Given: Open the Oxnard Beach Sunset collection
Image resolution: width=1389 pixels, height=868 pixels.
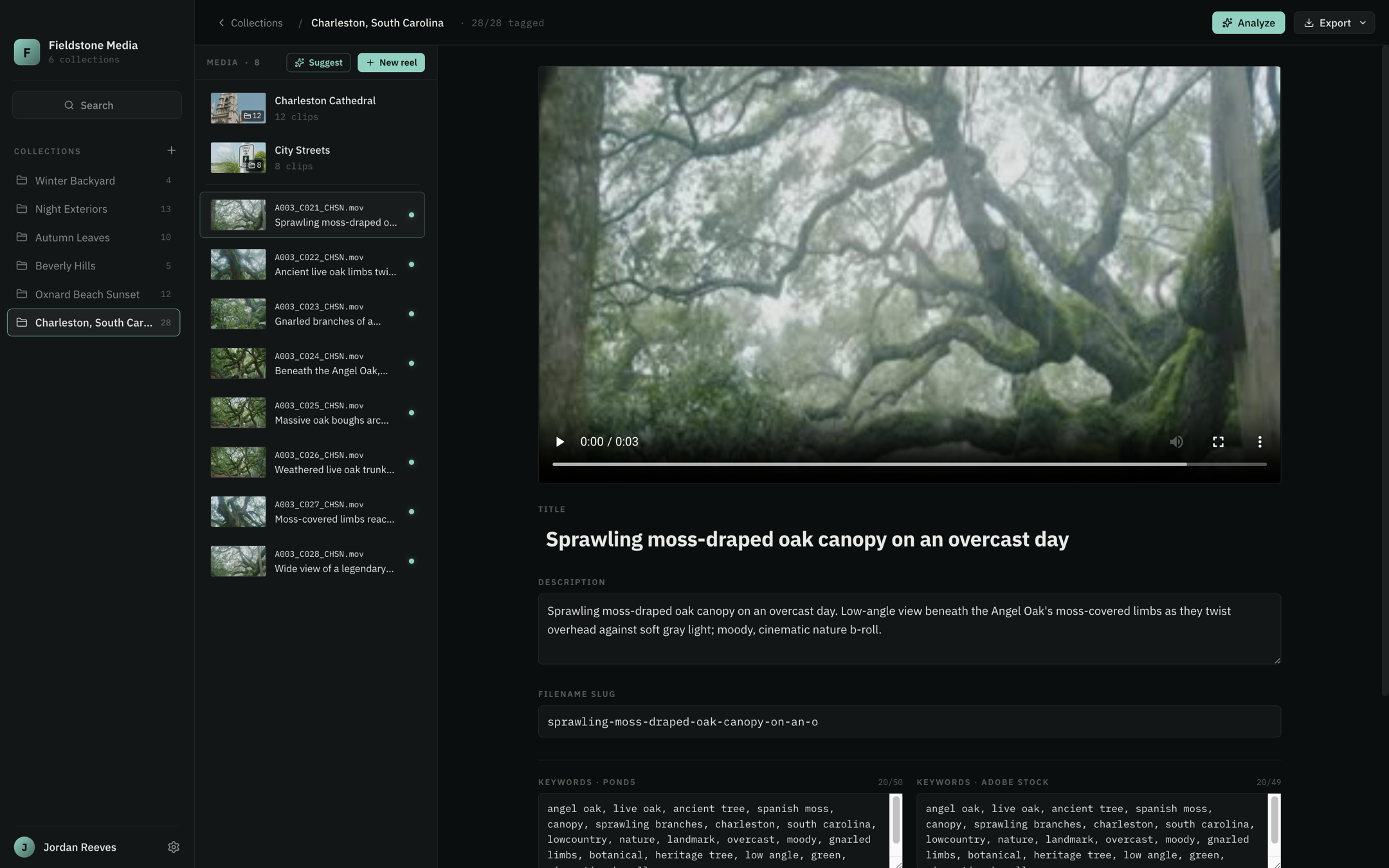Looking at the screenshot, I should (x=94, y=294).
